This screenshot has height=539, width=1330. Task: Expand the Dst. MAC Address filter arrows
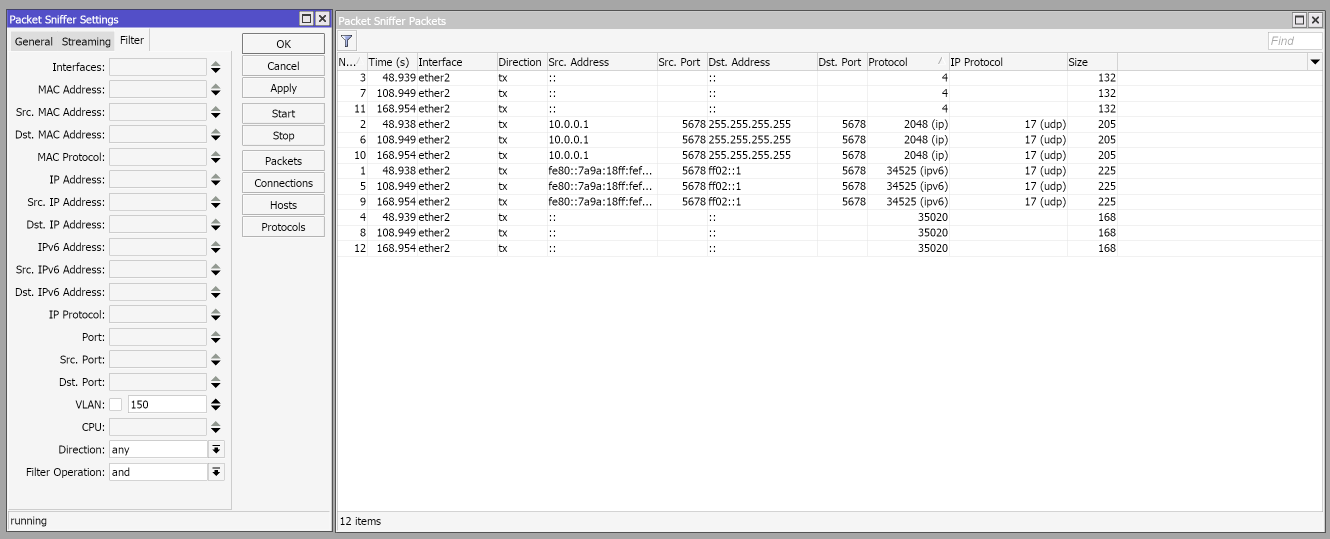coord(215,135)
